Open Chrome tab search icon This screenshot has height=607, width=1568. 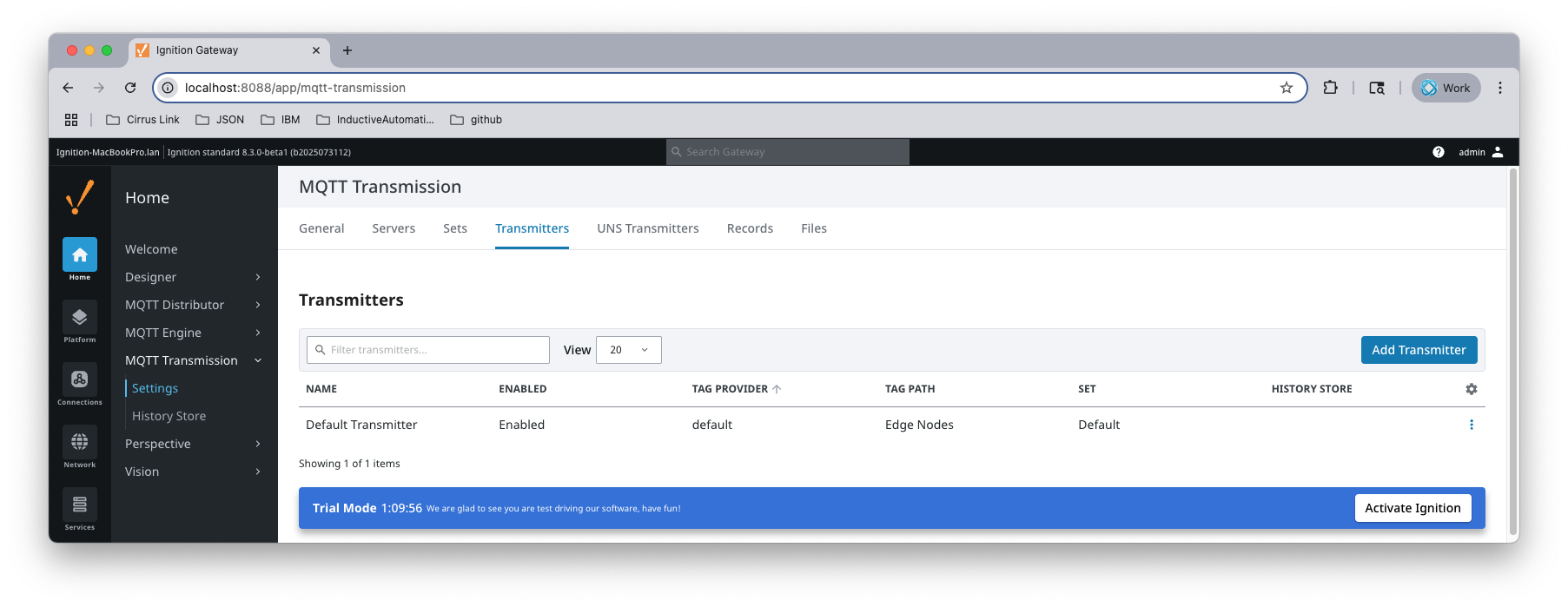[x=1377, y=88]
